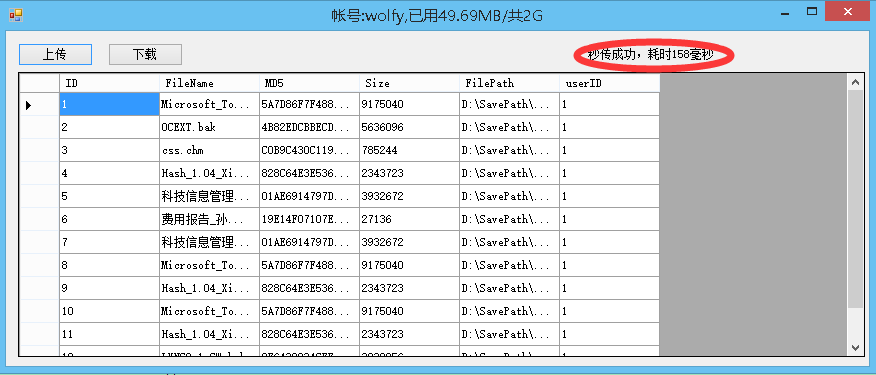Open the application icon in title bar
Screen dimensions: 876x375
coord(16,15)
